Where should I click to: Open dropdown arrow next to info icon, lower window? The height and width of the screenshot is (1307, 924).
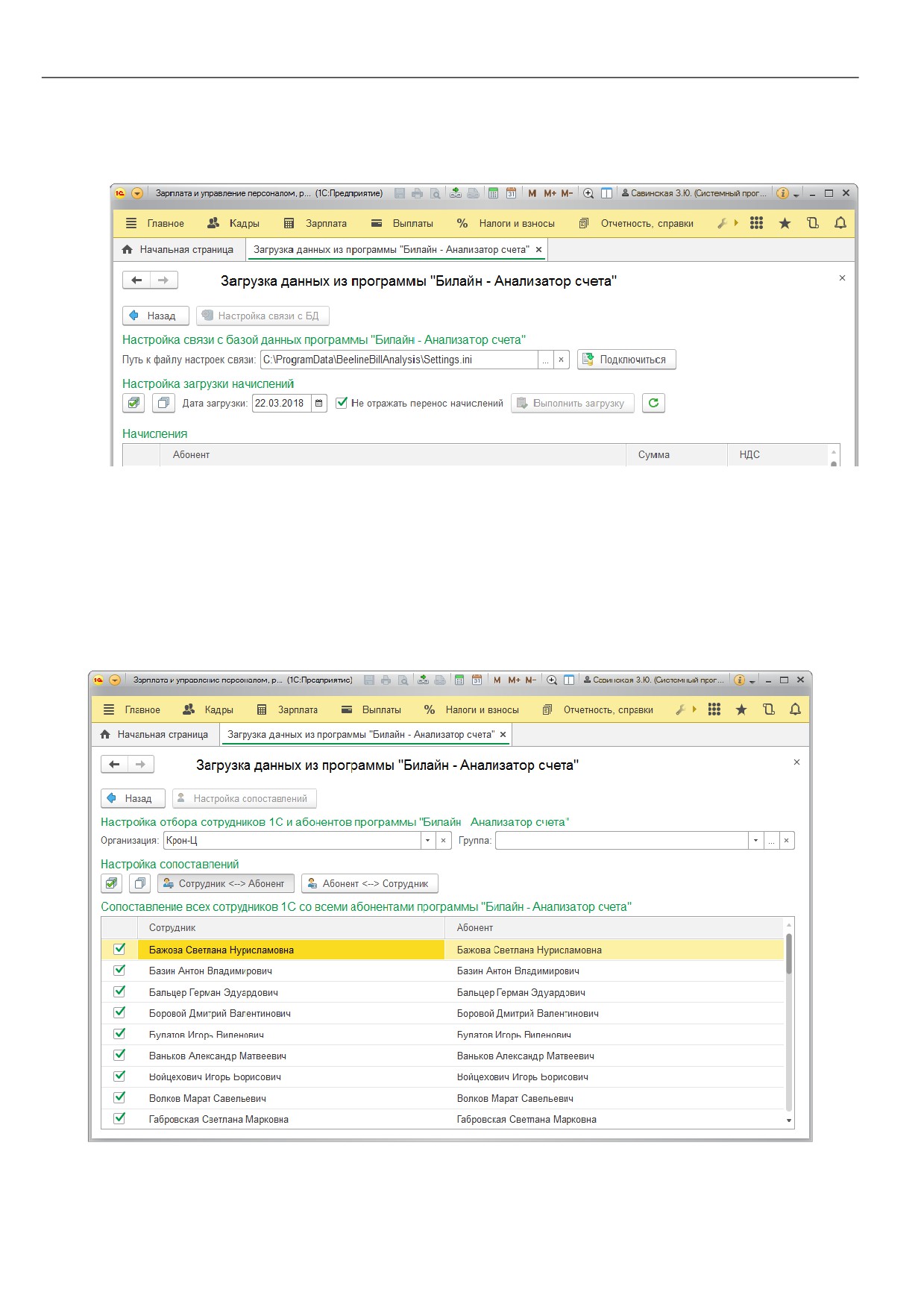tap(752, 681)
